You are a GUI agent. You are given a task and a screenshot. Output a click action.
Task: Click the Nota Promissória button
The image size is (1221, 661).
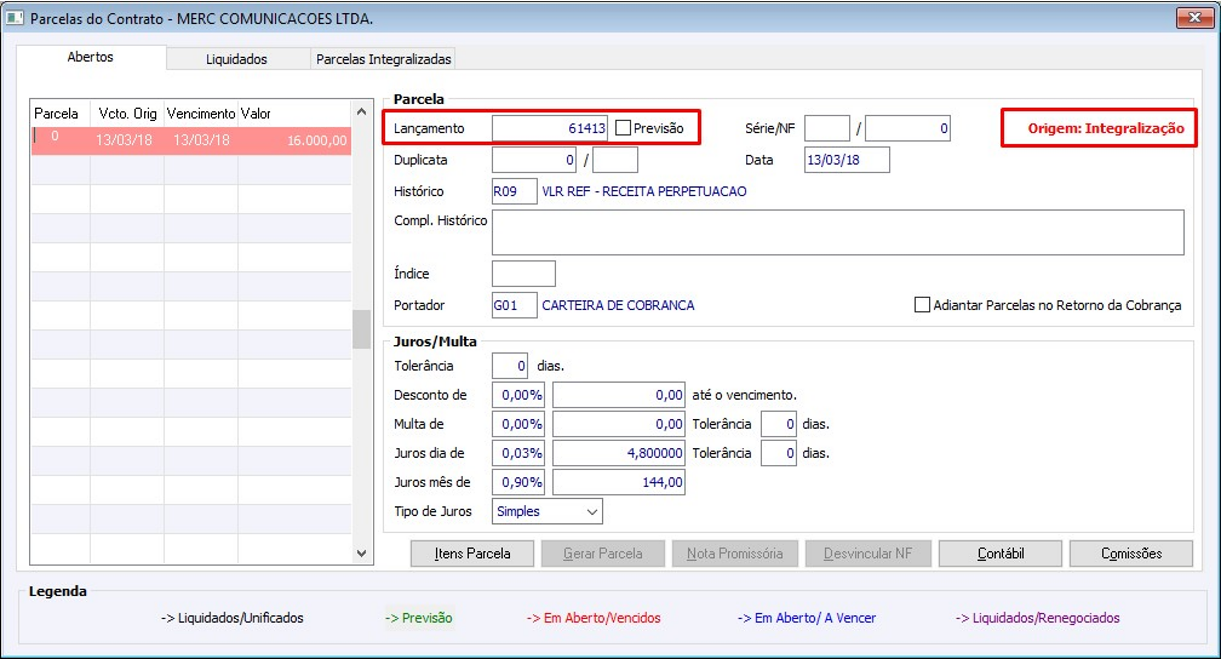[x=735, y=553]
